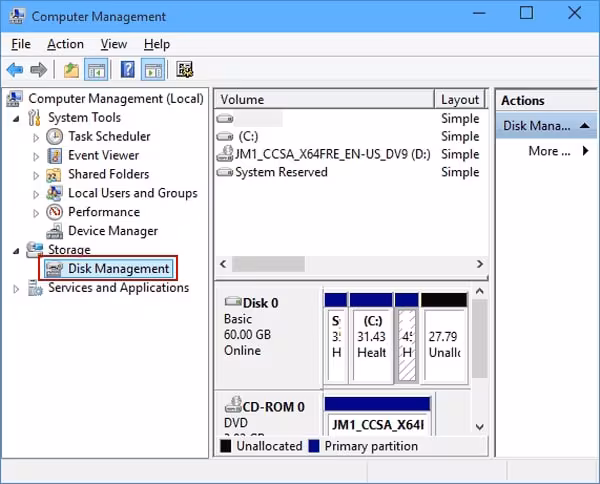Expand the Performance node
This screenshot has height=484, width=600.
[36, 213]
